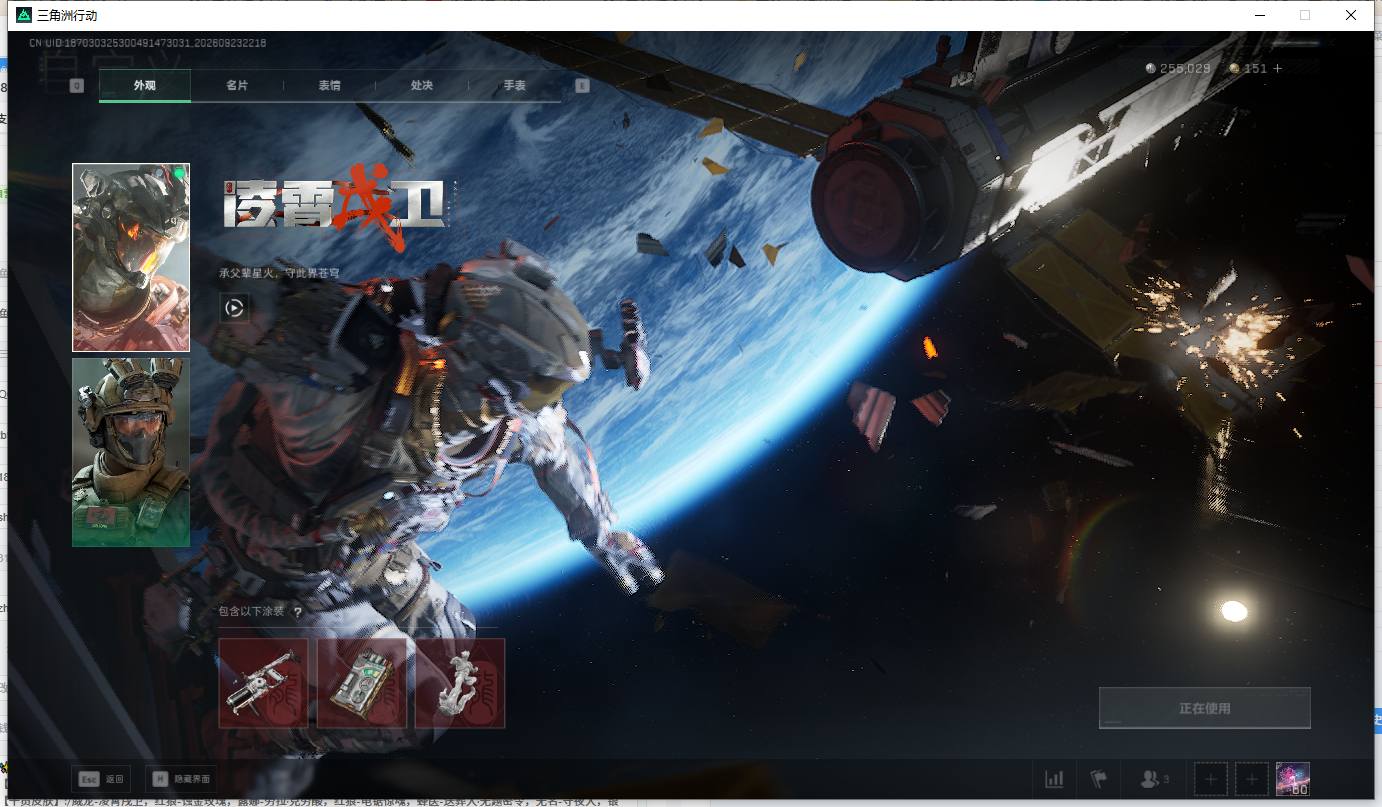Screen dimensions: 1382x807
Task: Close the 三角洲行动 window
Action: (1350, 15)
